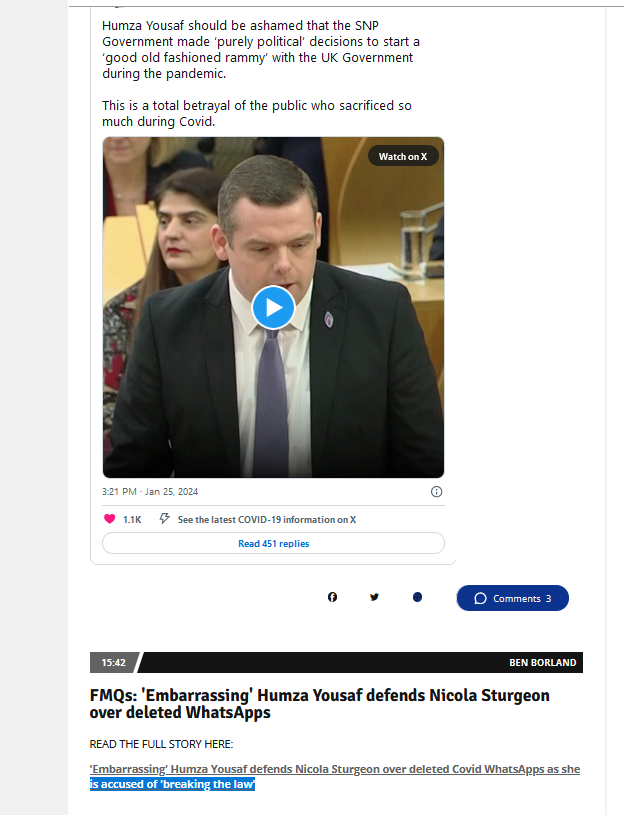Viewport: 624px width, 815px height.
Task: Share article via Facebook icon
Action: (333, 597)
